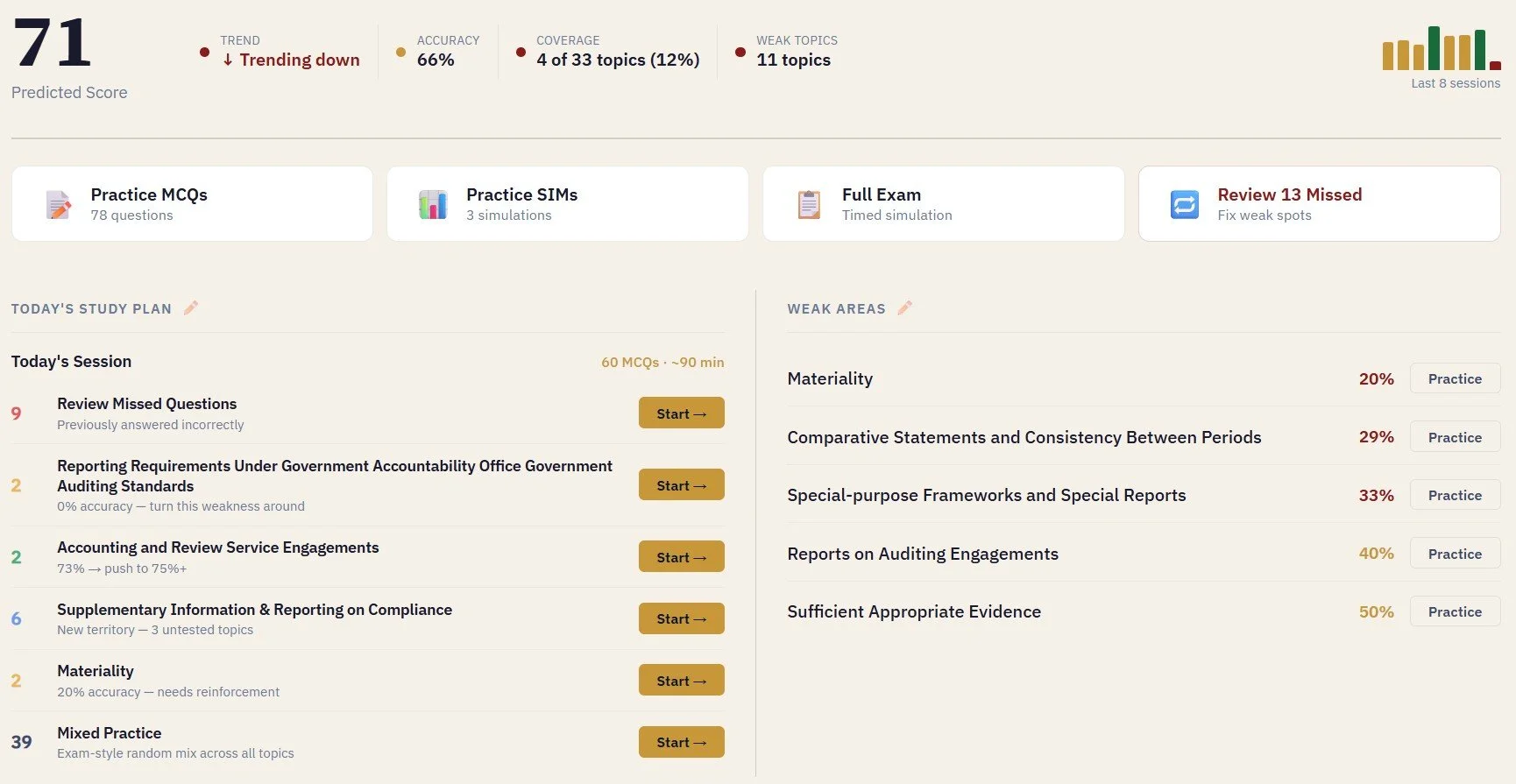Image resolution: width=1516 pixels, height=784 pixels.
Task: Click the Sufficient Appropriate Evidence topic name
Action: [914, 611]
